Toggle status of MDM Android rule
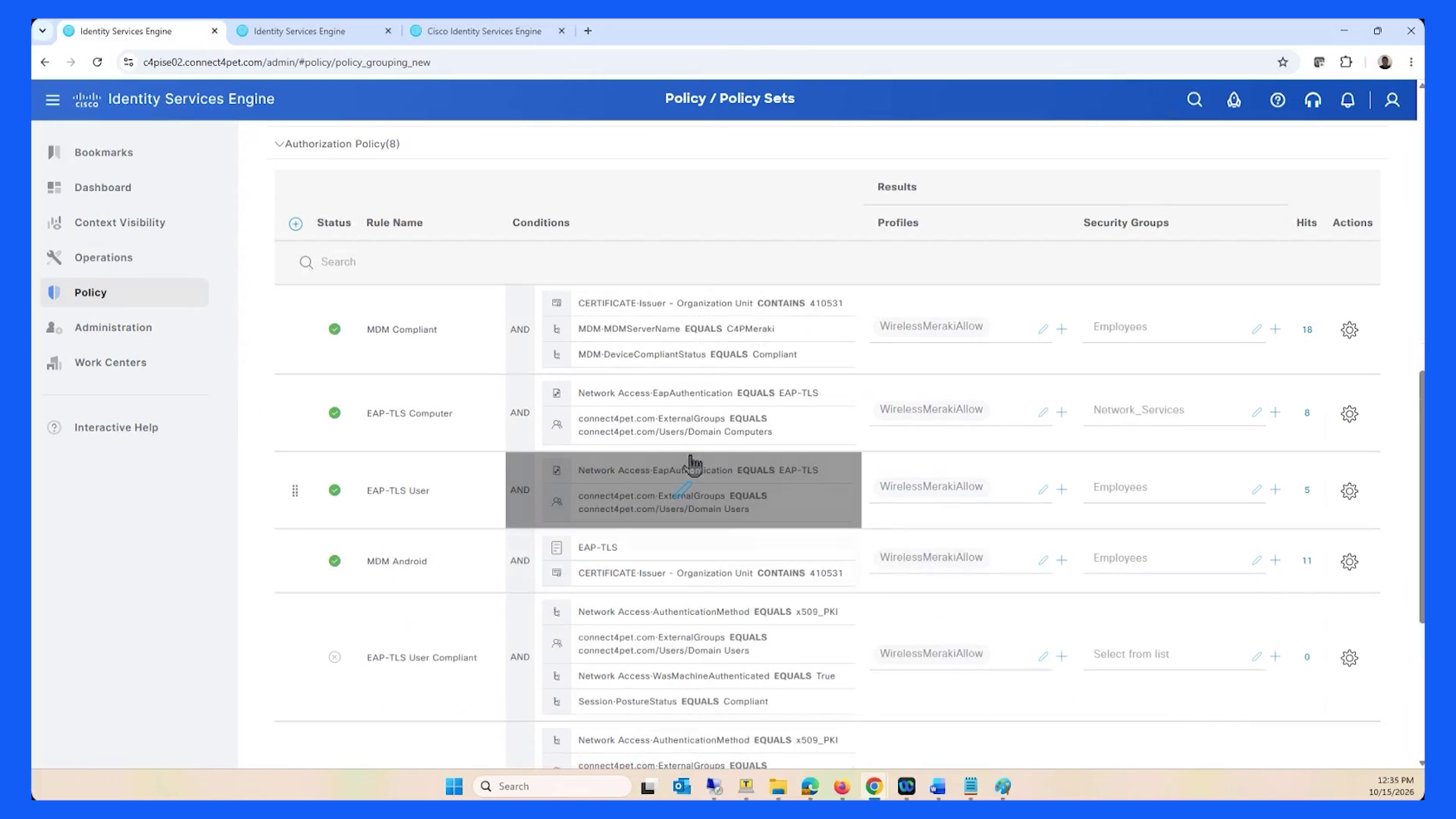Viewport: 1456px width, 819px height. click(x=334, y=561)
